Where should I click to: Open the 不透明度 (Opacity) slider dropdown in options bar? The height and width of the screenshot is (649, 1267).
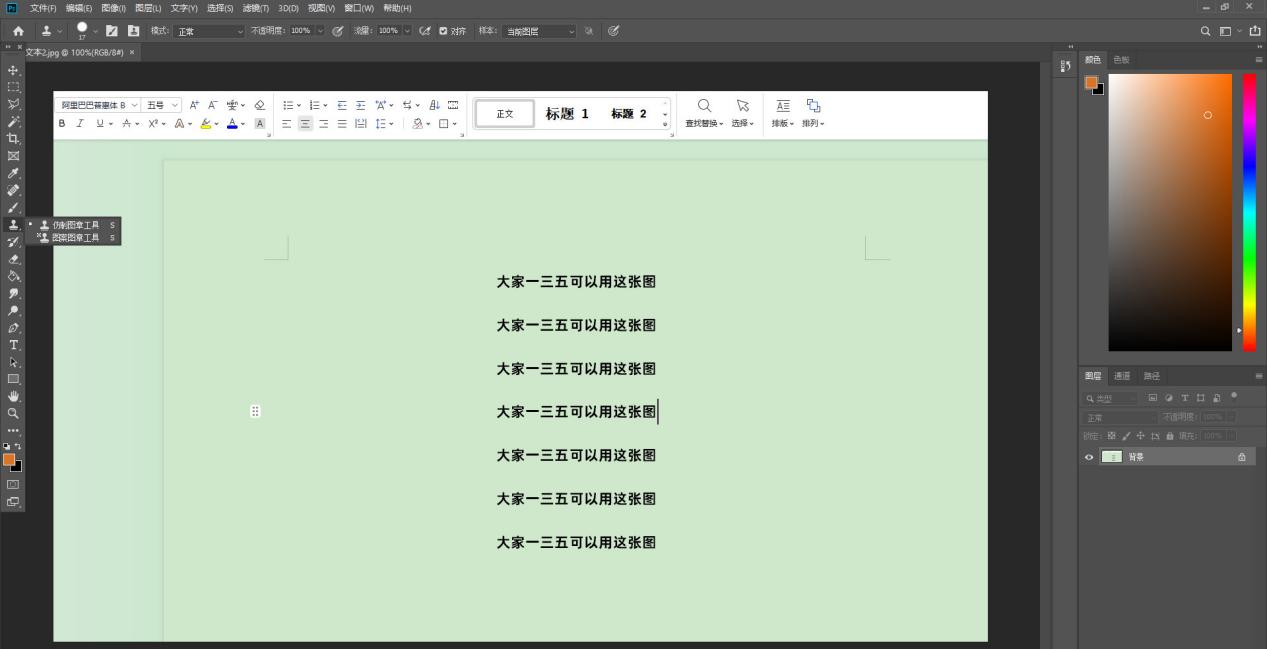tap(321, 31)
